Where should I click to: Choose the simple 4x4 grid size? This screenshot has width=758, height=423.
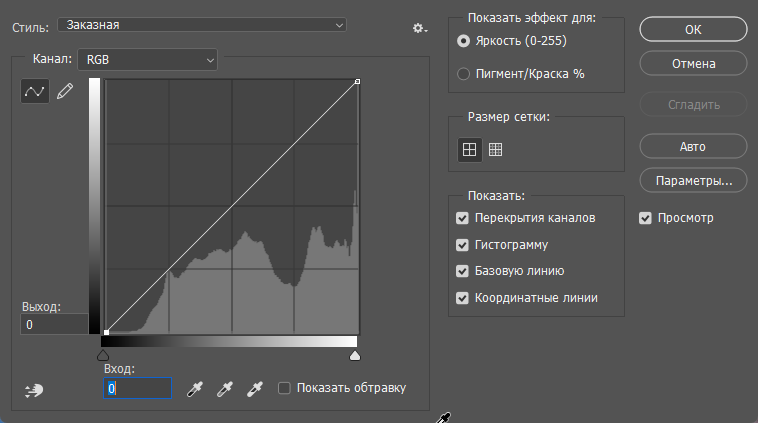(x=469, y=149)
